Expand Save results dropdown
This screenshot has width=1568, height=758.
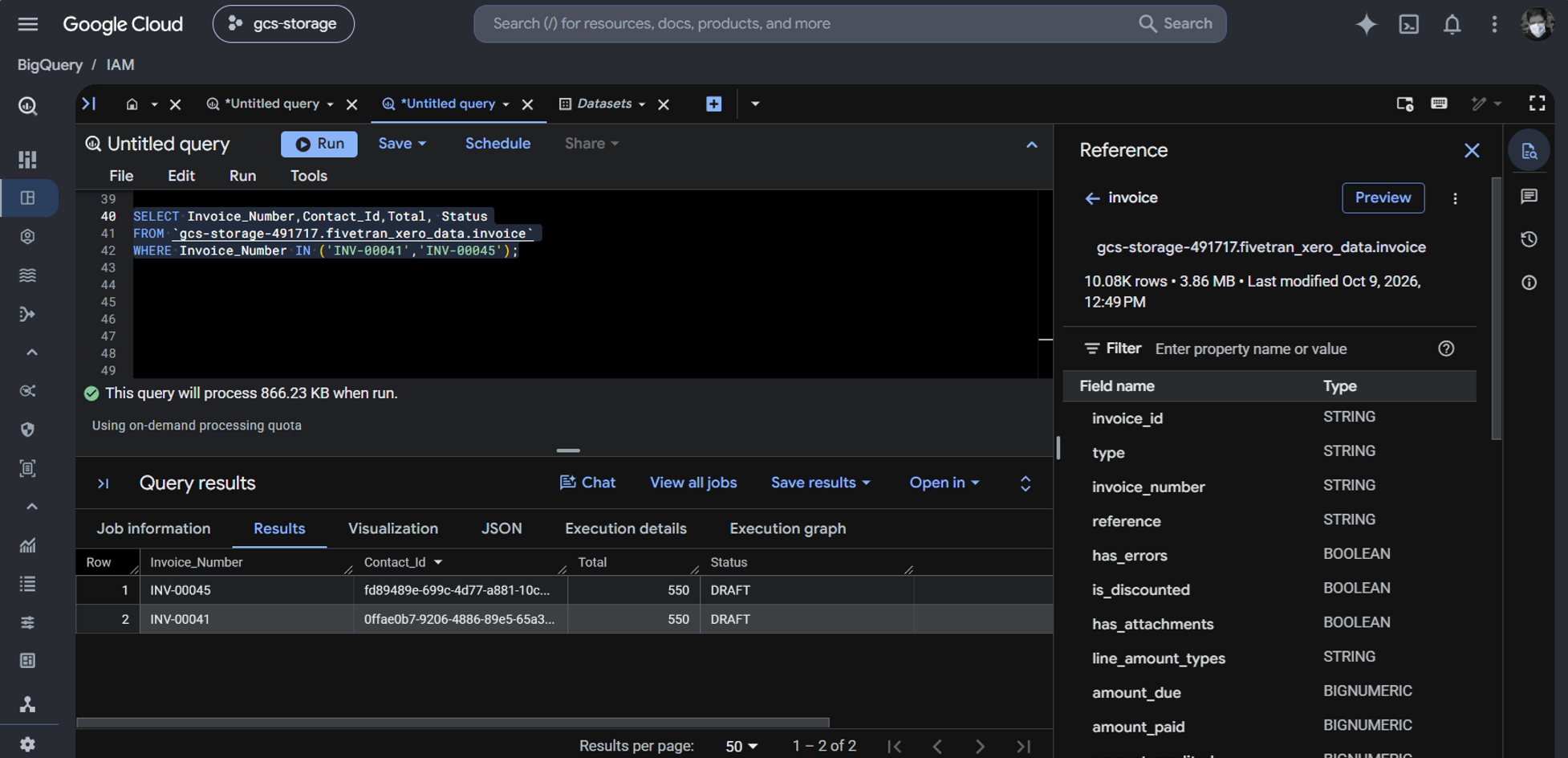pyautogui.click(x=820, y=483)
